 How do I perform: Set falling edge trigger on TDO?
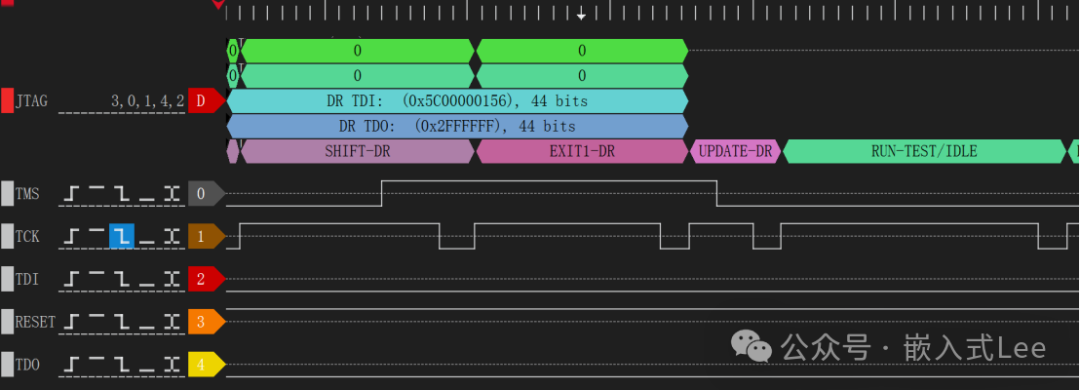click(123, 365)
